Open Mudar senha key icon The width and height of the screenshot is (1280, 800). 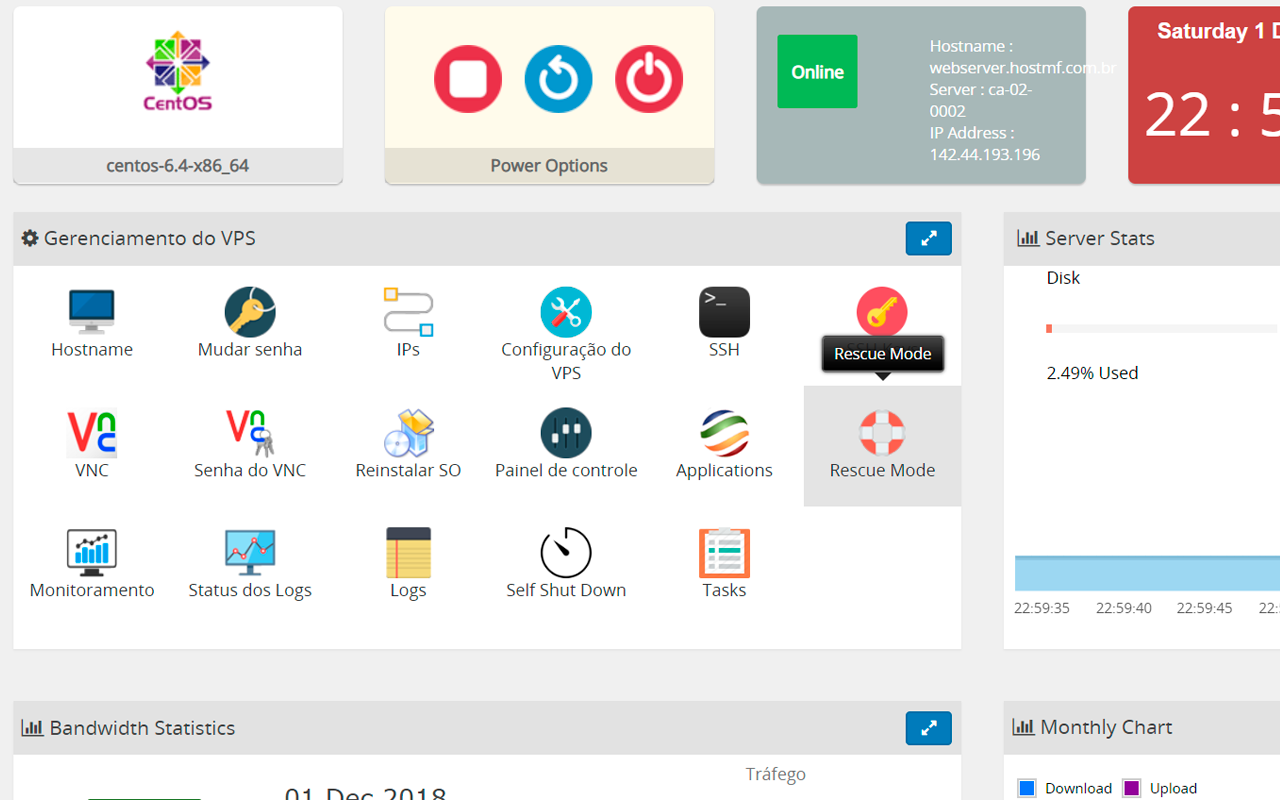pos(250,312)
